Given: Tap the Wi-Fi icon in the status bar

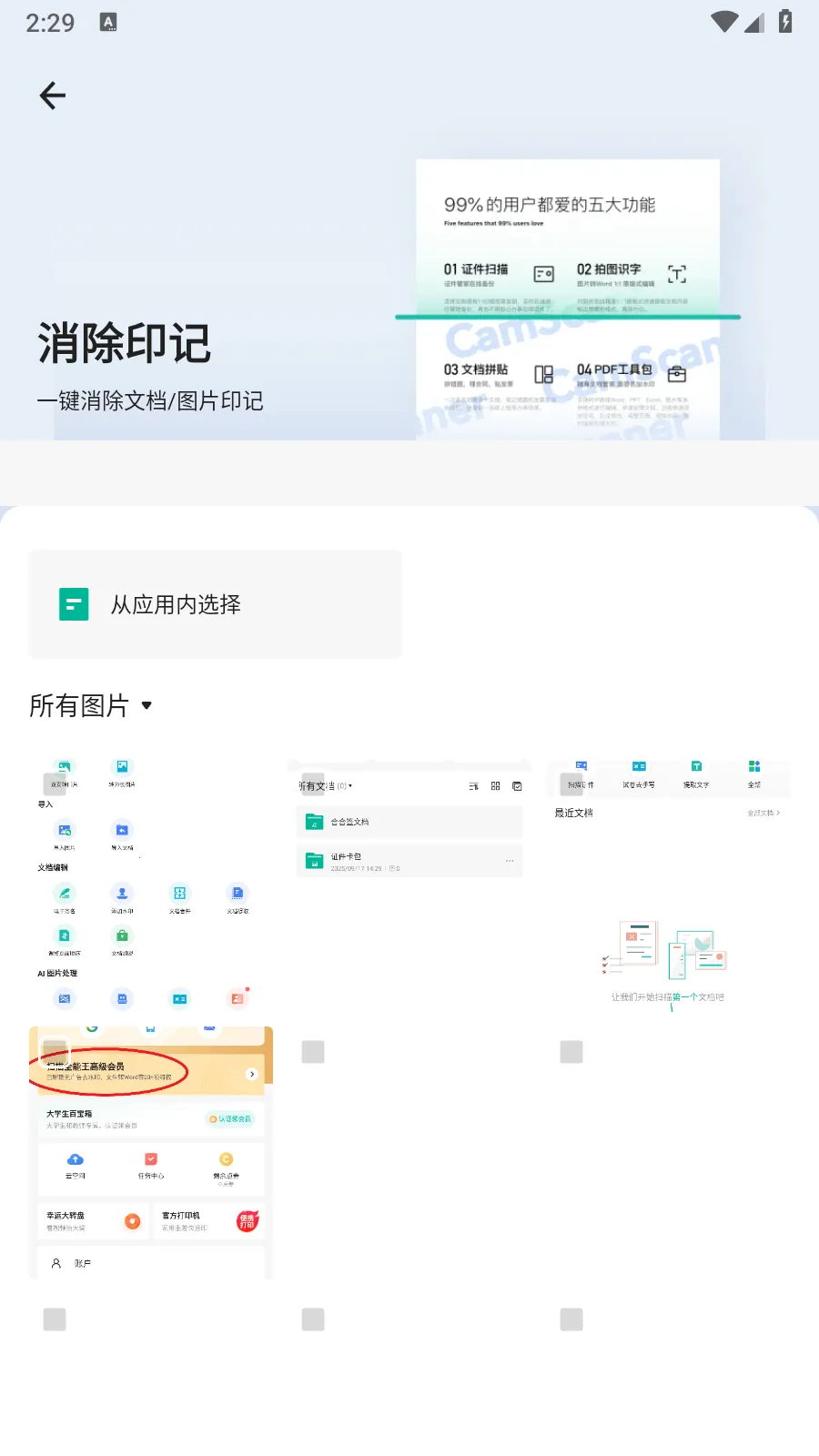Looking at the screenshot, I should tap(724, 22).
